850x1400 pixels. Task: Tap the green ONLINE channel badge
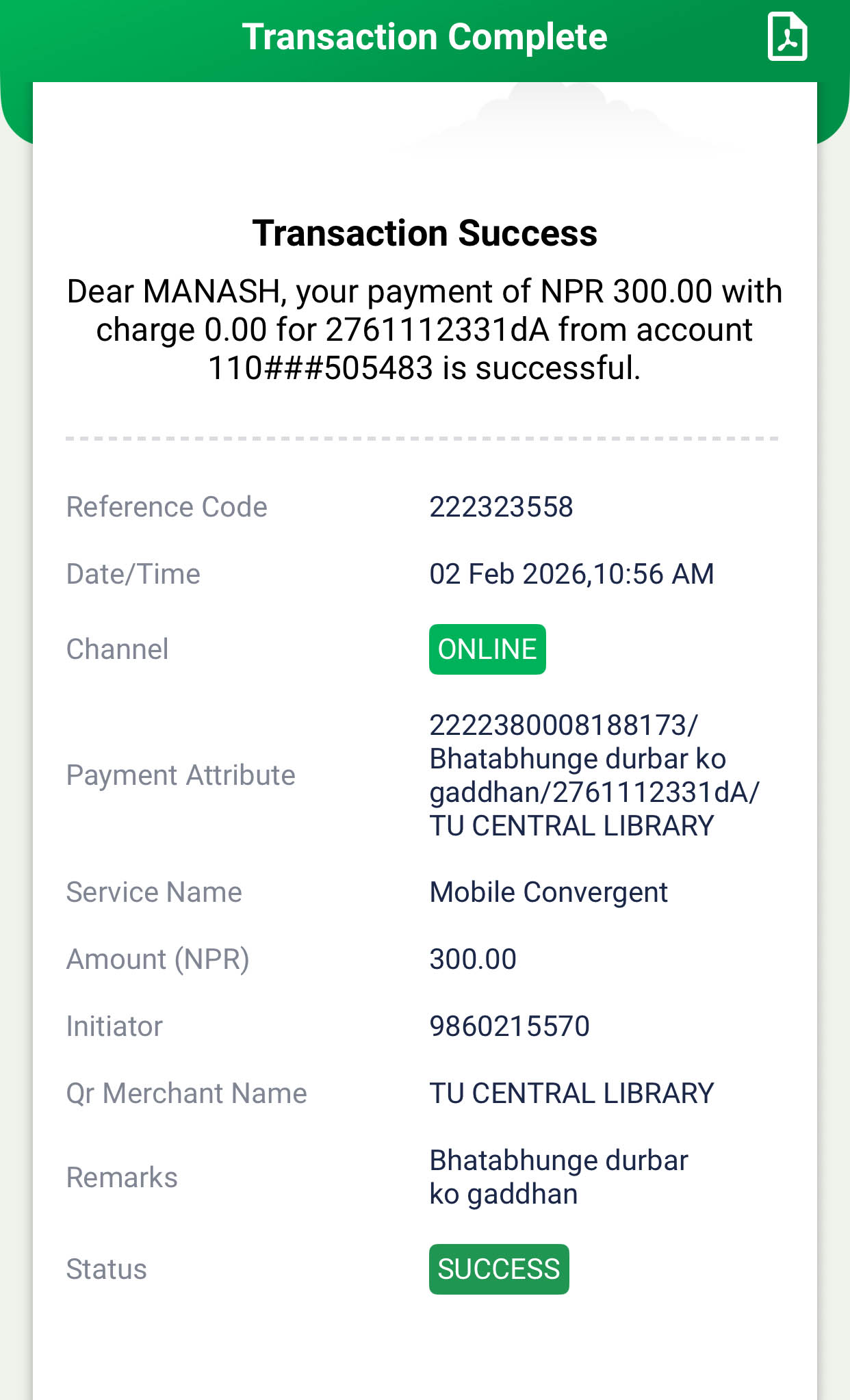coord(487,649)
